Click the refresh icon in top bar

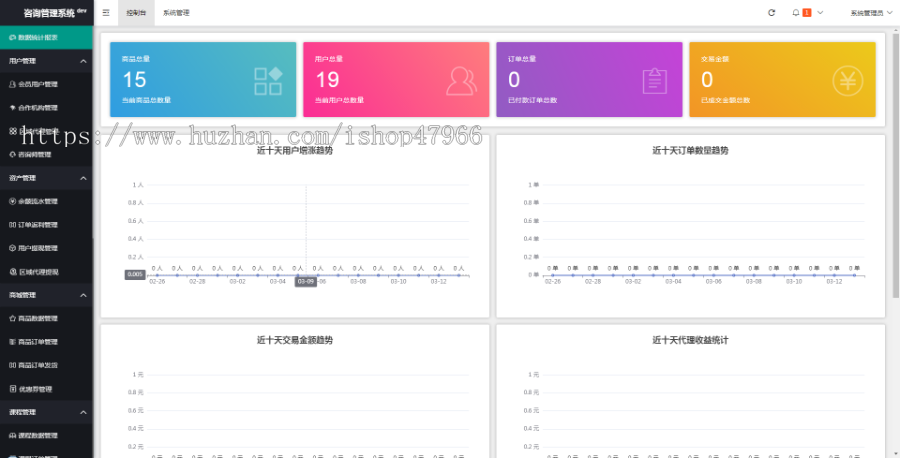point(771,13)
